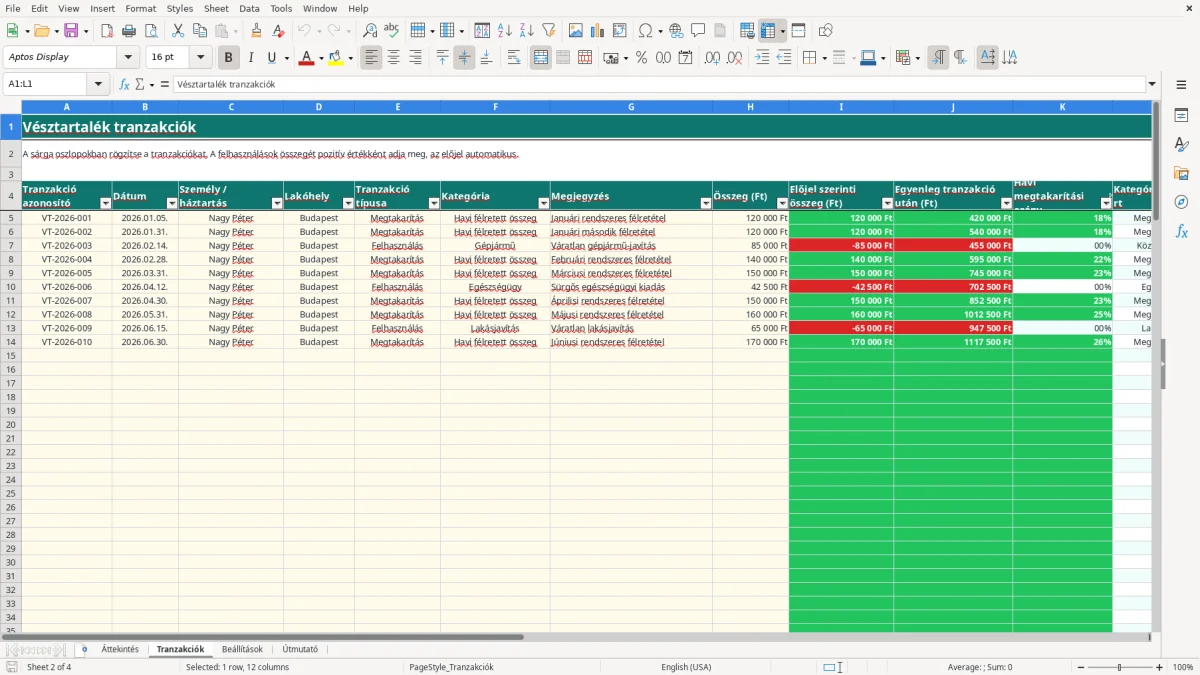Toggle Left-To-Right text direction

coord(938,58)
